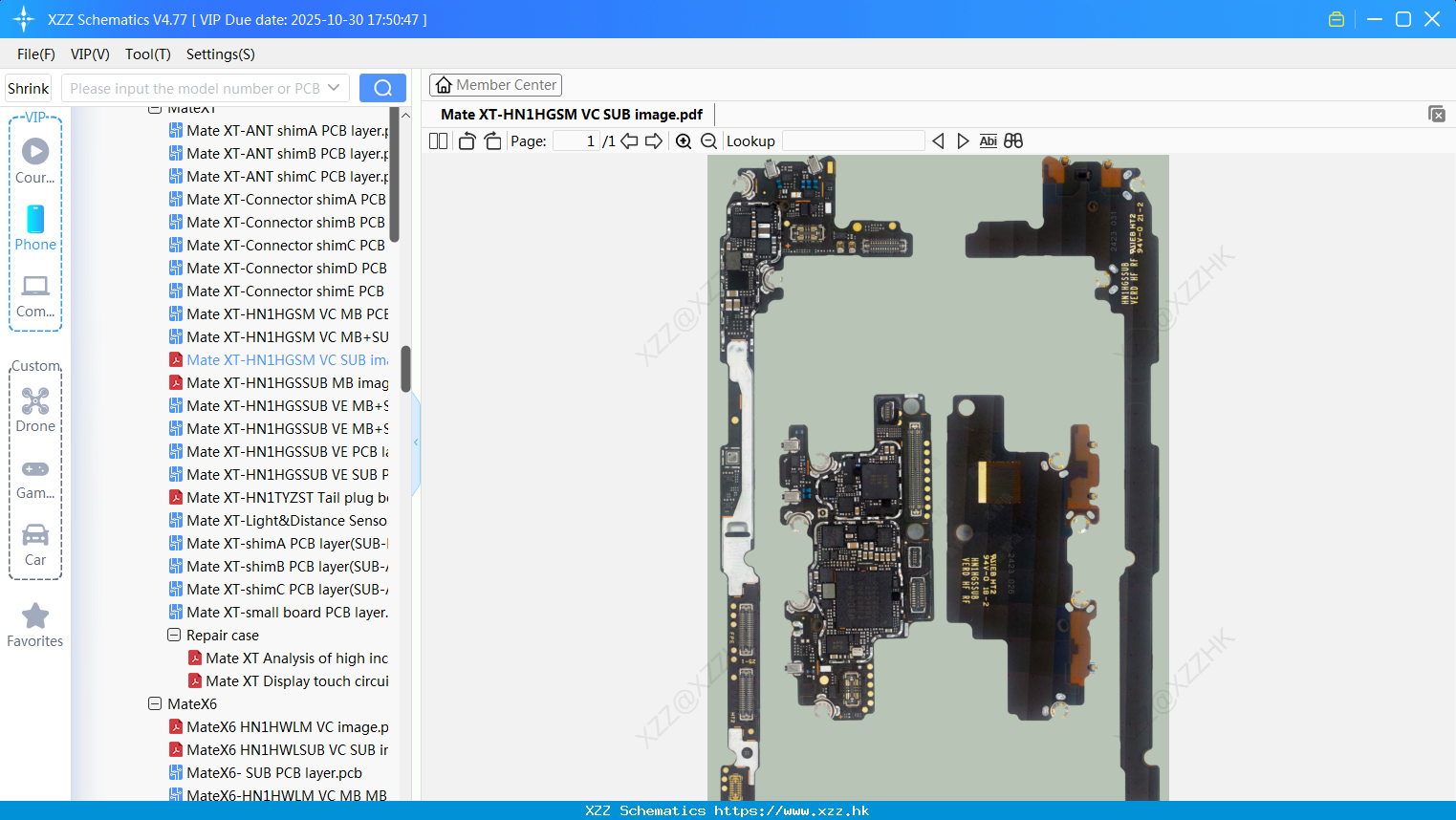Collapse the Repair case node
Viewport: 1456px width, 820px height.
click(x=174, y=635)
